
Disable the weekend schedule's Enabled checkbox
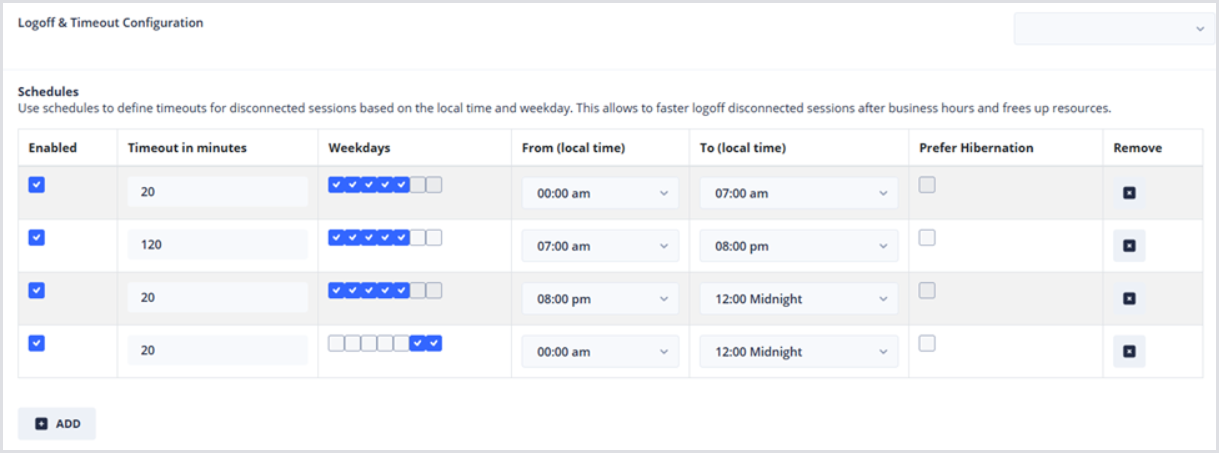(x=36, y=343)
